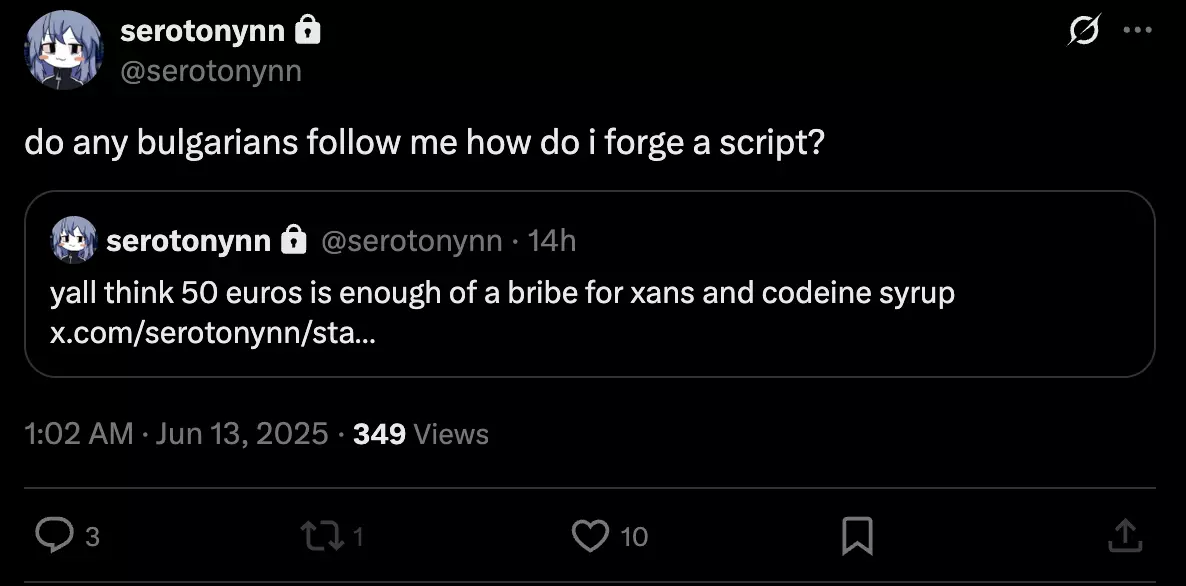1186x586 pixels.
Task: Click the share upload arrow icon
Action: (x=1124, y=536)
